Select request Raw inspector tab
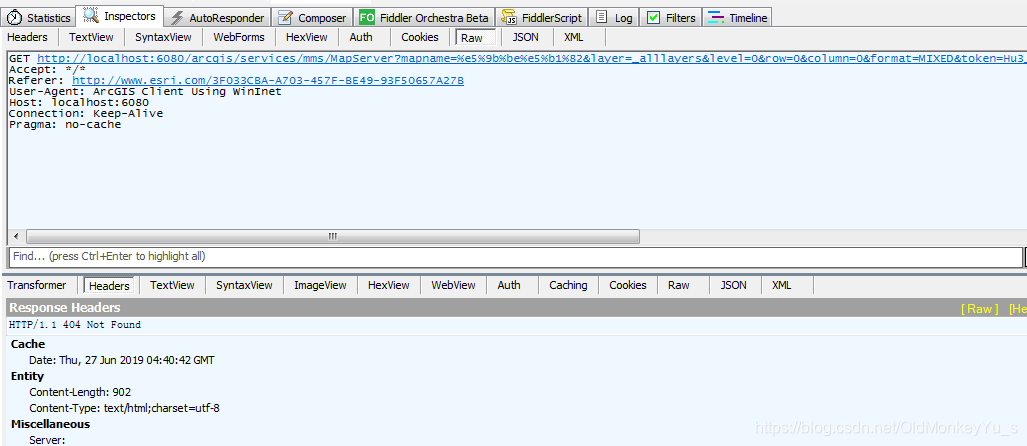 click(x=476, y=37)
